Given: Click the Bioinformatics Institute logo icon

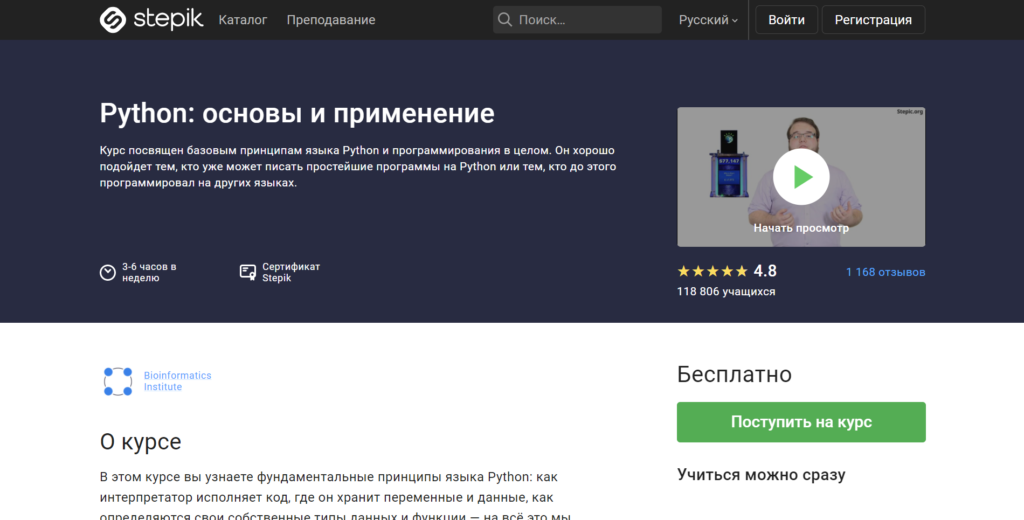Looking at the screenshot, I should (x=118, y=381).
